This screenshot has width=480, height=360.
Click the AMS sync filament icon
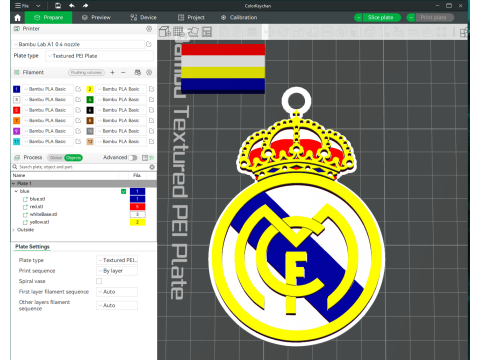tap(138, 72)
